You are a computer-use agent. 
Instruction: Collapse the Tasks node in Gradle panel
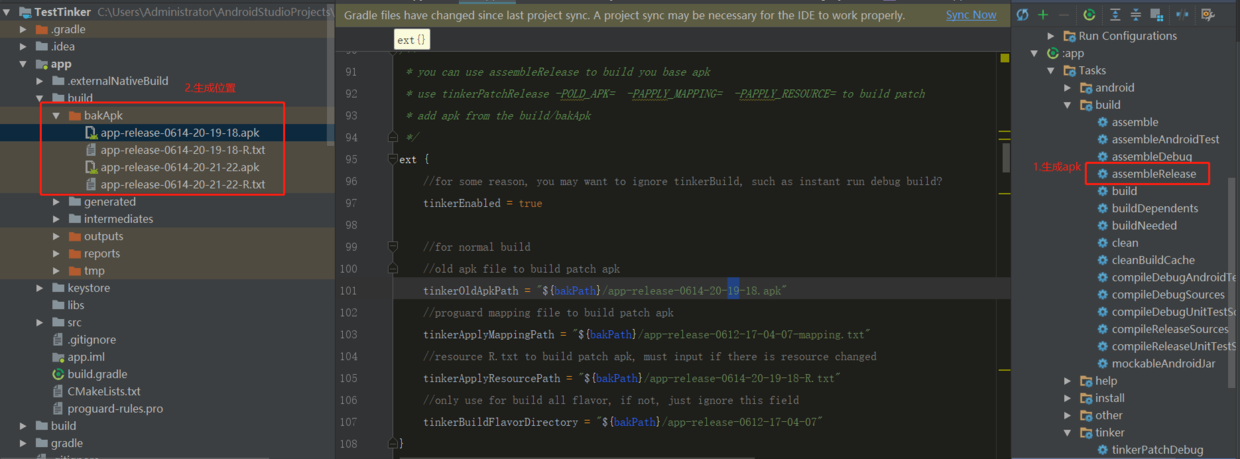1051,71
